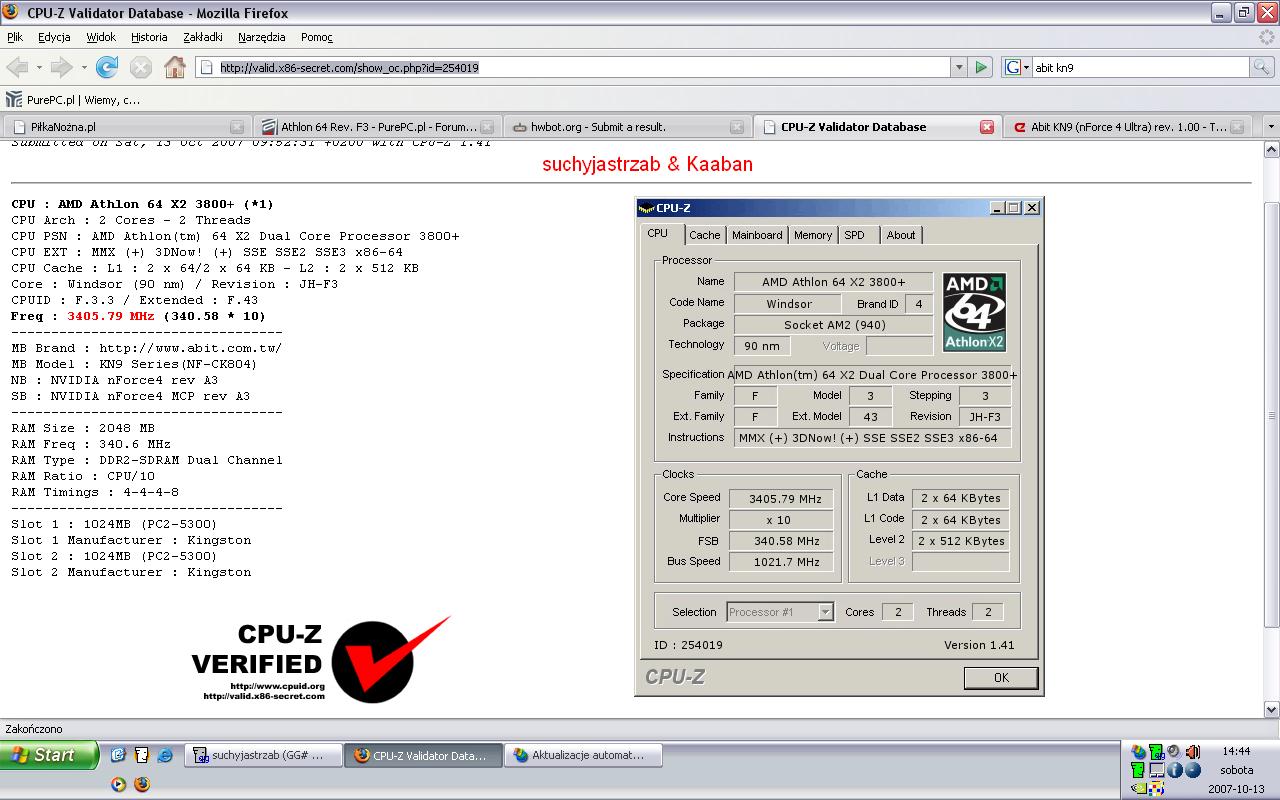Click the blue round tray icon next to the info icon
The width and height of the screenshot is (1280, 800).
pyautogui.click(x=1193, y=770)
